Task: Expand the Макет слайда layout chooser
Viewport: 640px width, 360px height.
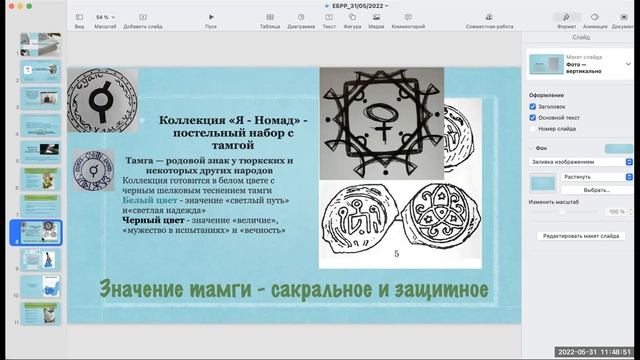Action: click(628, 64)
